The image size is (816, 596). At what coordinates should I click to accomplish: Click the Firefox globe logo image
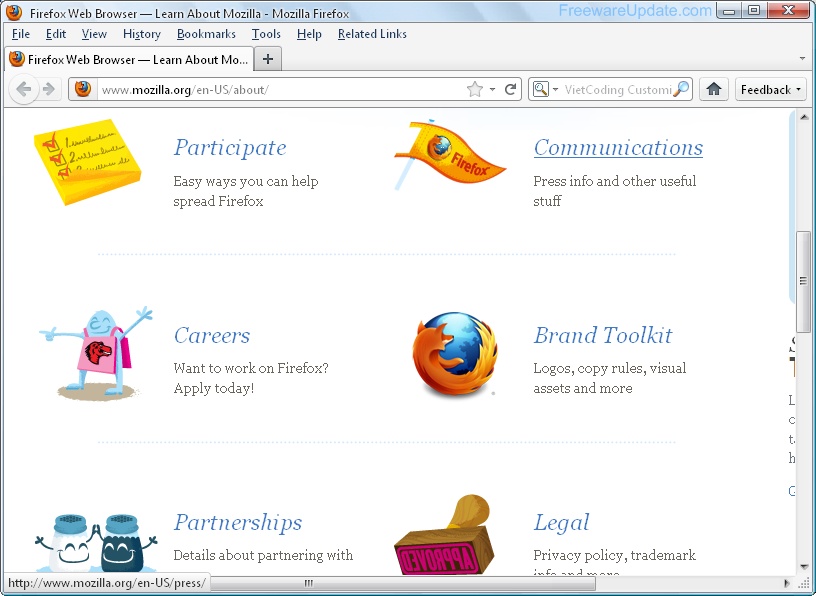point(455,354)
